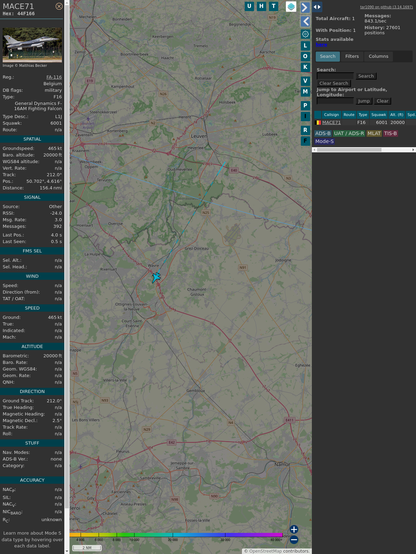Click the MLAT legend label

click(374, 134)
